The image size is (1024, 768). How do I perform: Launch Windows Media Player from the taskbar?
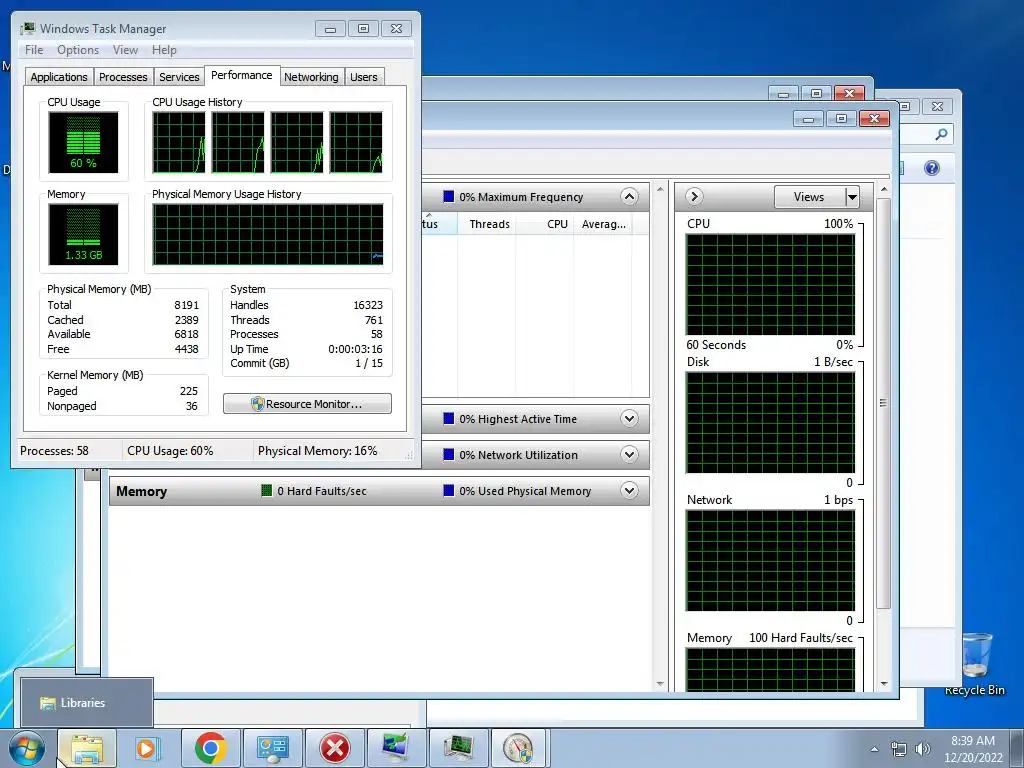click(148, 748)
